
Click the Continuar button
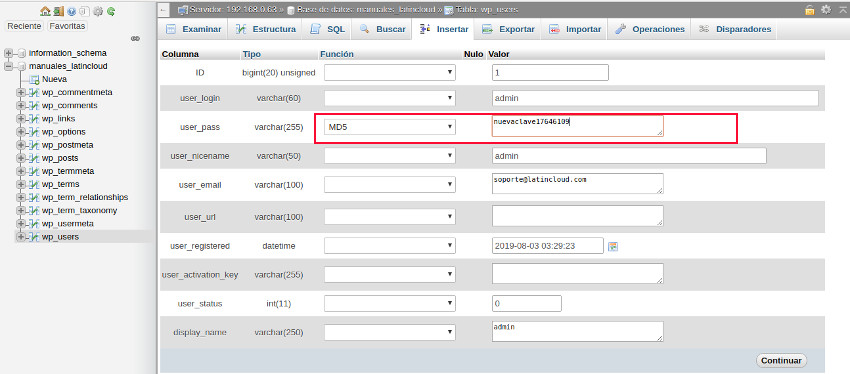click(x=781, y=360)
